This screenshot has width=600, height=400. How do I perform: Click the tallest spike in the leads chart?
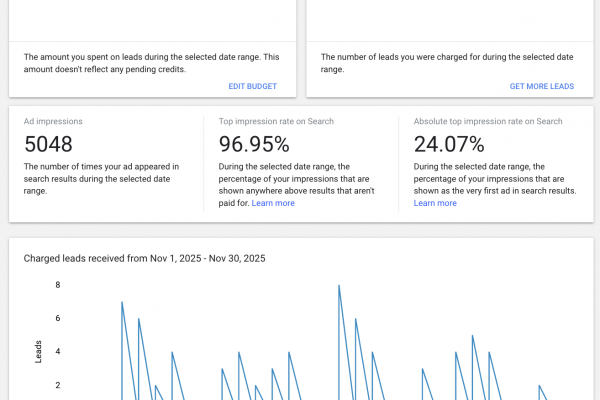pos(339,287)
